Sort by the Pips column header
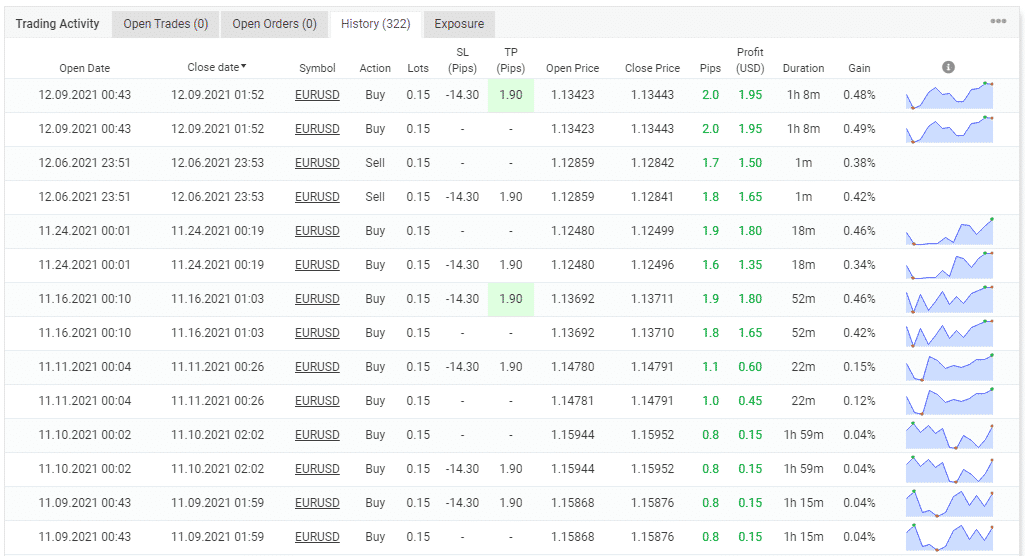The width and height of the screenshot is (1025, 556). click(710, 68)
